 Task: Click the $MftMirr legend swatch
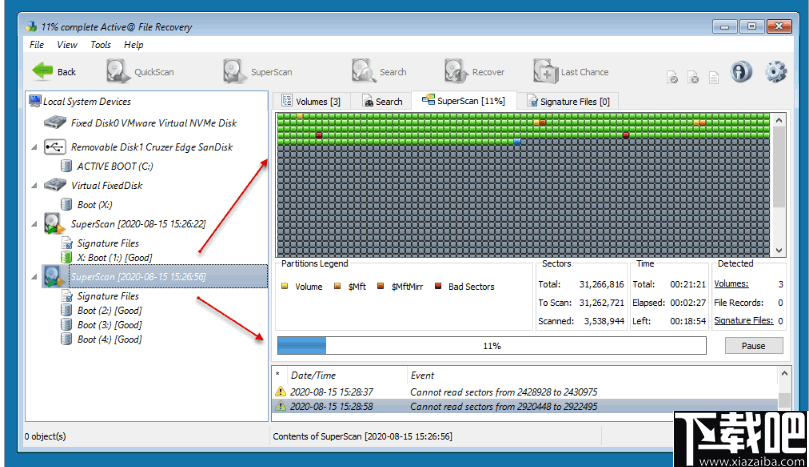[381, 286]
